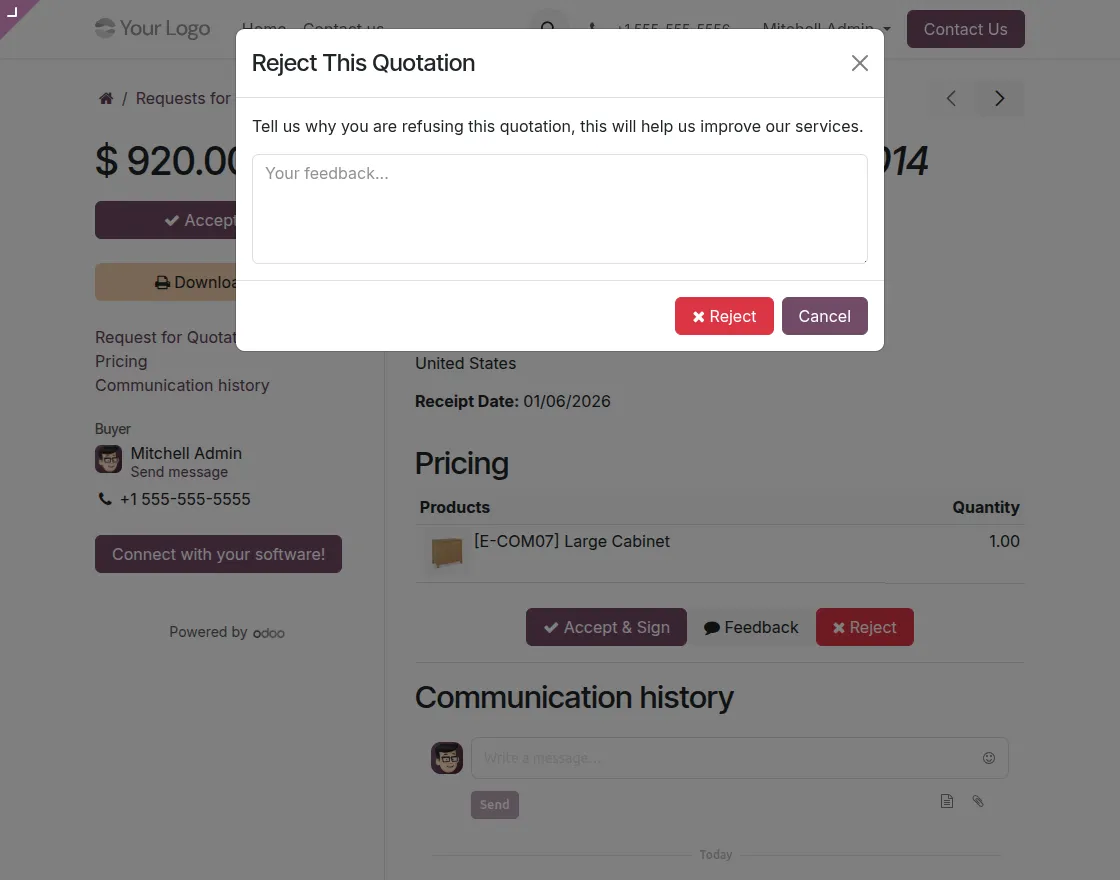
Task: Click the Send message link under Mitchell Admin
Action: (x=179, y=471)
